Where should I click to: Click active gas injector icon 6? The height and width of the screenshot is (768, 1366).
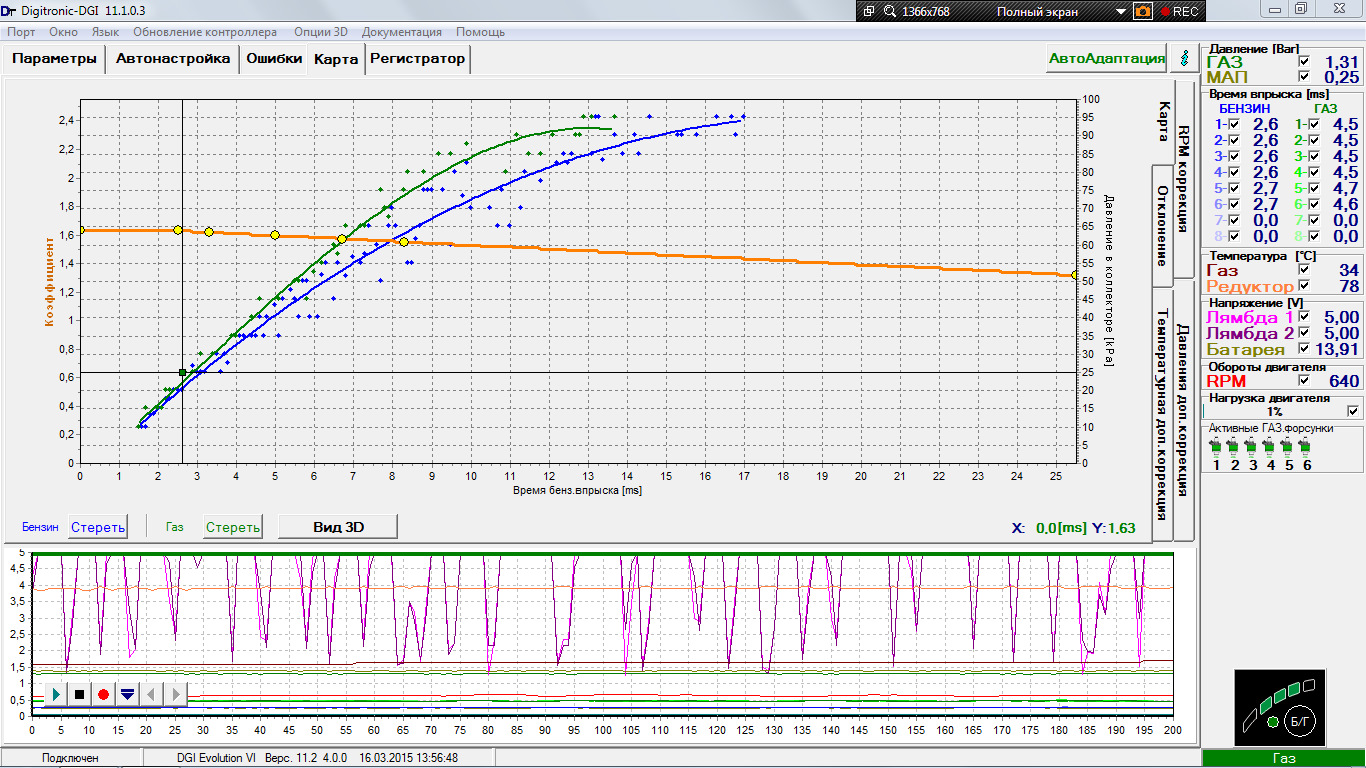(x=1306, y=446)
